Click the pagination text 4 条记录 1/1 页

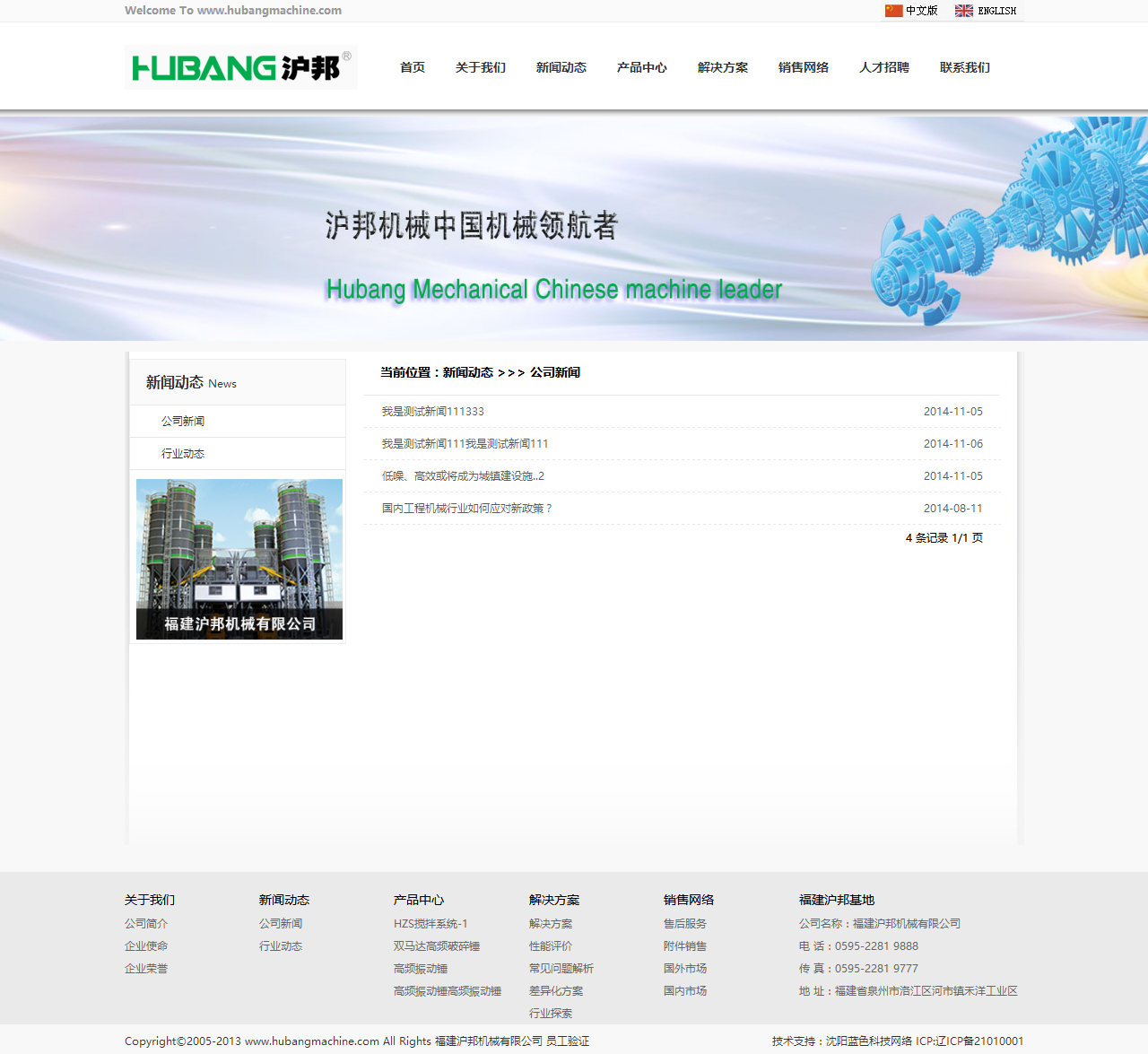[944, 538]
